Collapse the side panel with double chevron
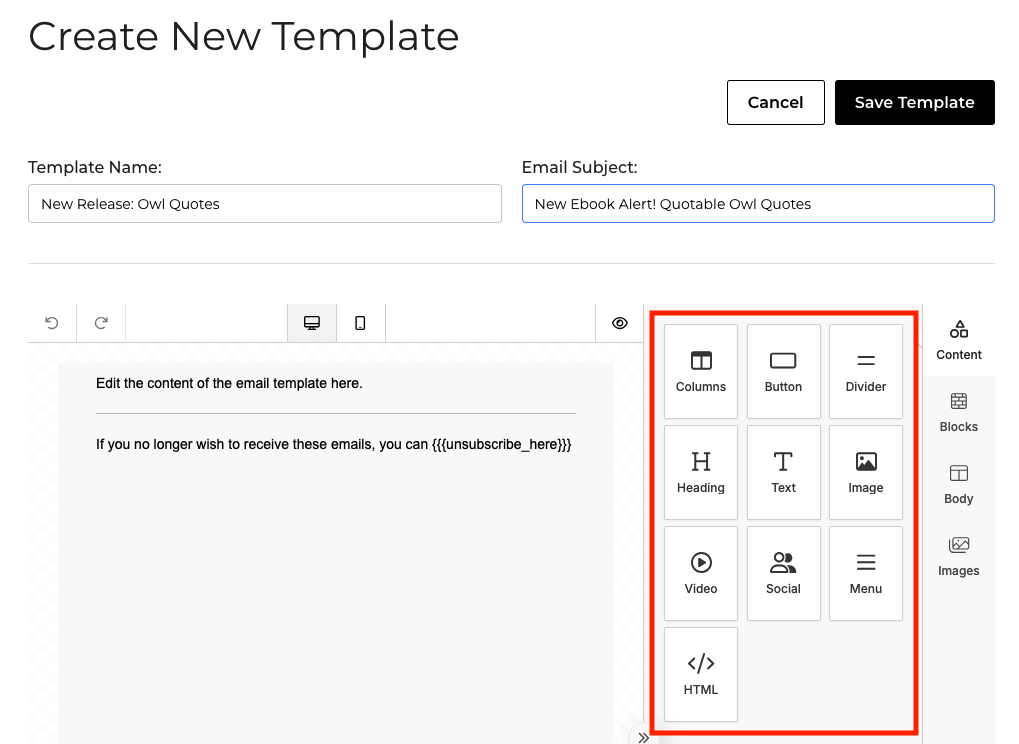Screen dimensions: 1019x744 pos(643,737)
